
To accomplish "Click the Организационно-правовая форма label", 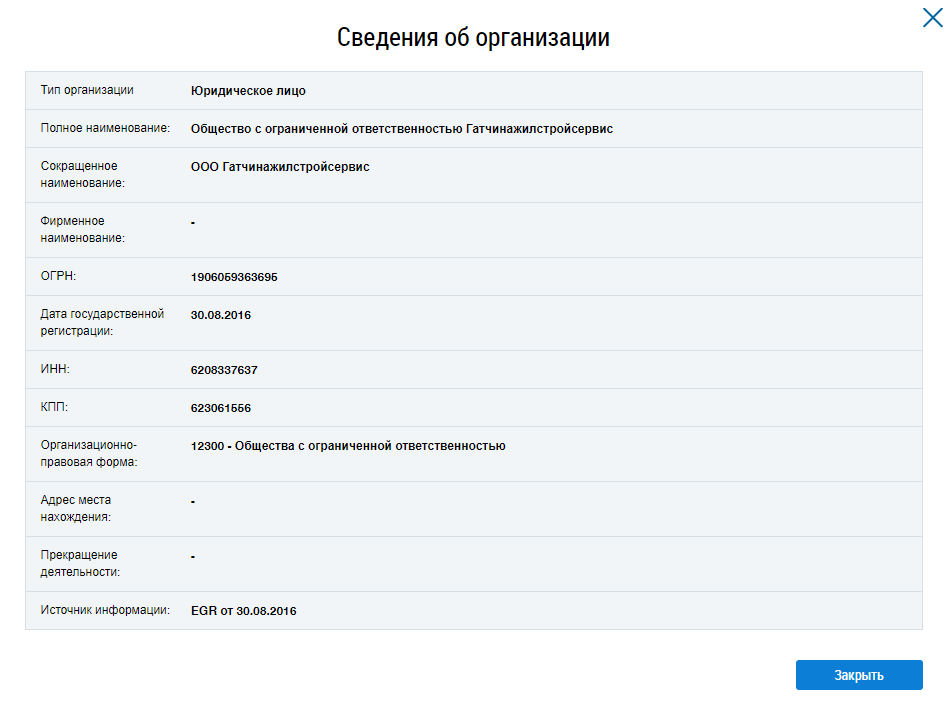I will coord(88,454).
